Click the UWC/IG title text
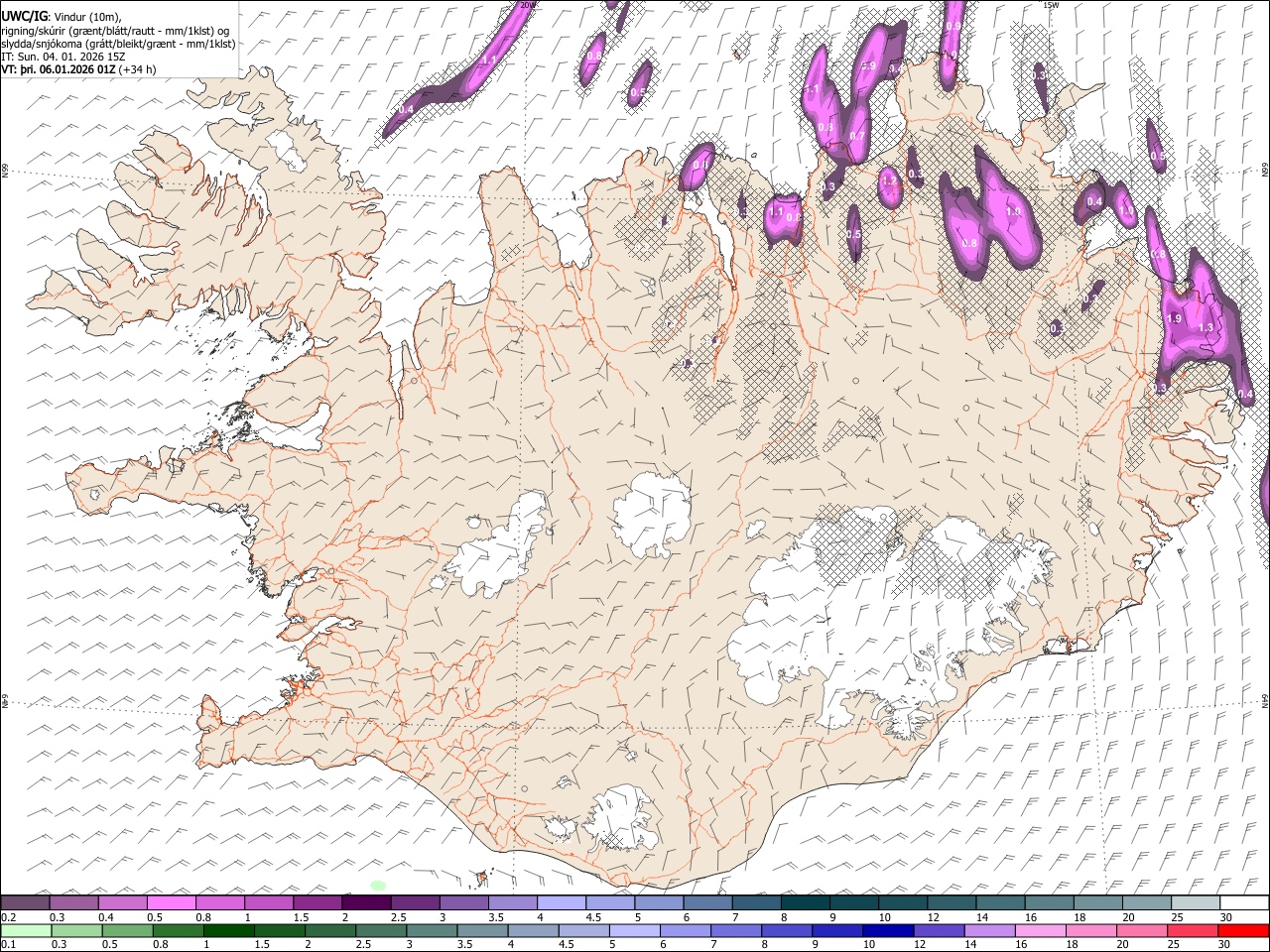This screenshot has height=952, width=1270. (x=24, y=17)
